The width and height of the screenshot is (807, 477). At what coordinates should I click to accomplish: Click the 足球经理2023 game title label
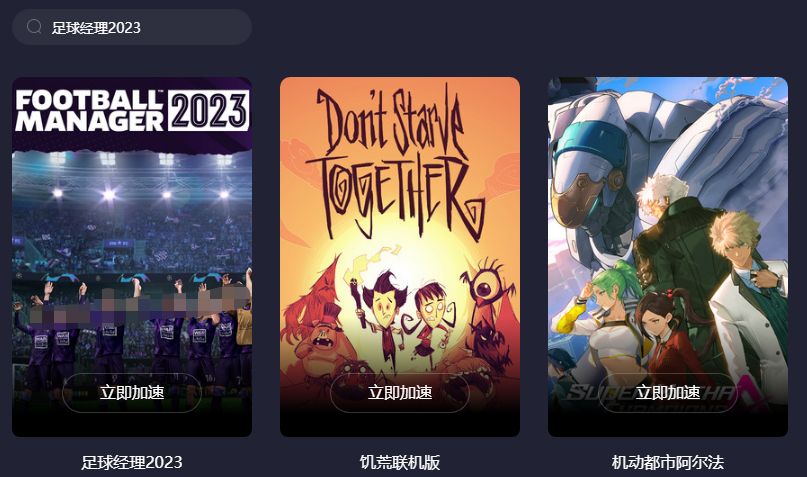pos(132,462)
